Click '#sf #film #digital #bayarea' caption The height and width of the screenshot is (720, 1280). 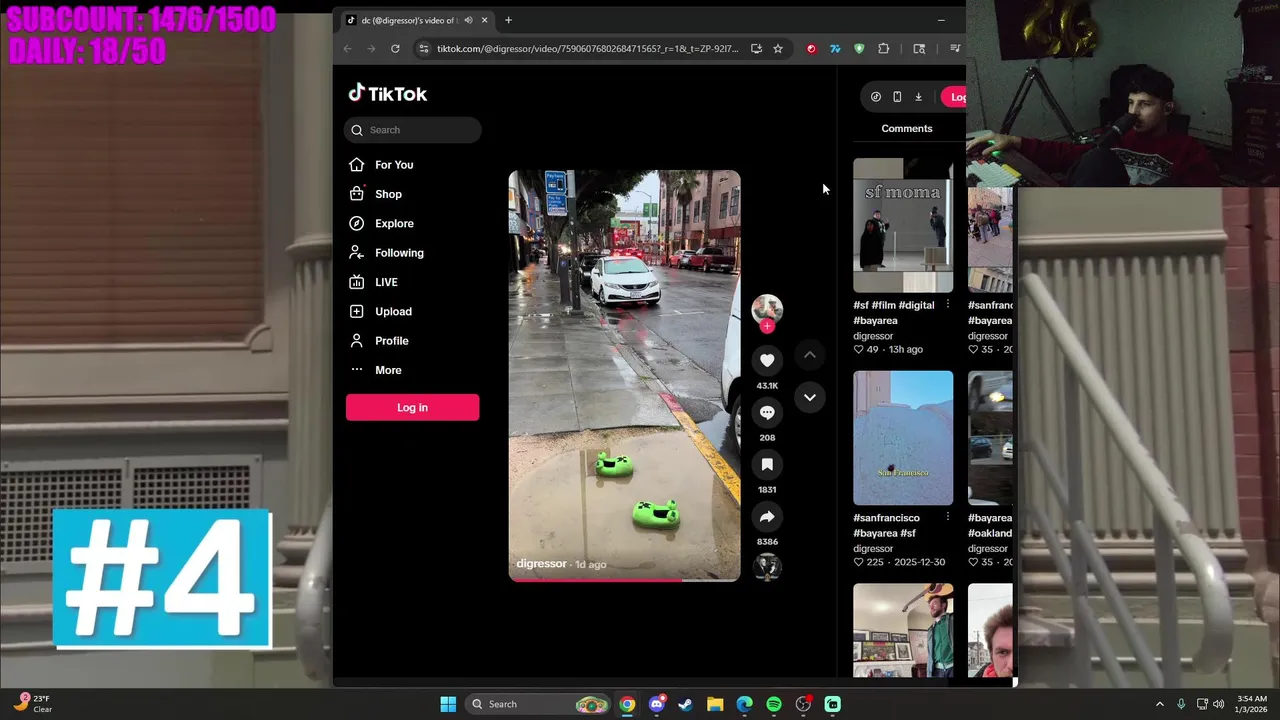coord(894,313)
